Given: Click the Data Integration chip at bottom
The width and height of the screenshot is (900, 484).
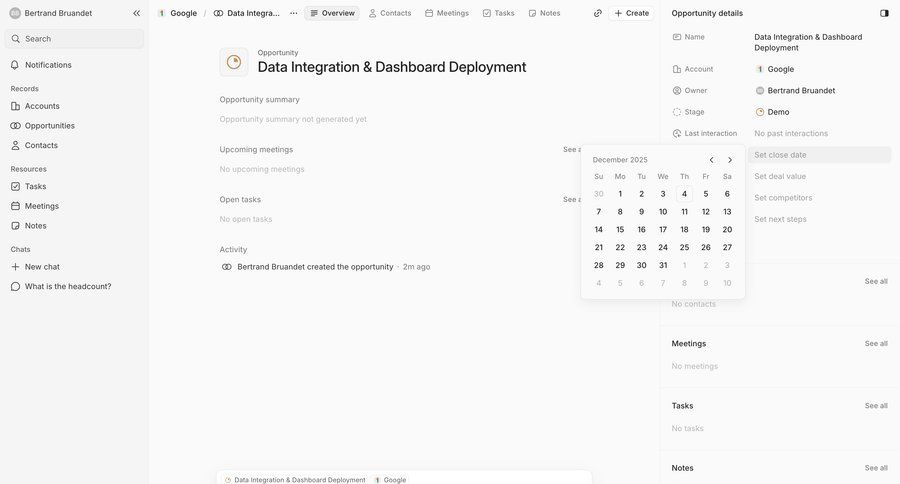Looking at the screenshot, I should tap(294, 480).
